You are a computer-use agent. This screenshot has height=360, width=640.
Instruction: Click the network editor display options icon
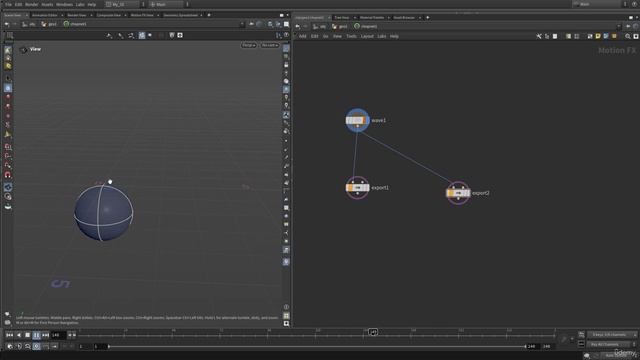636,36
